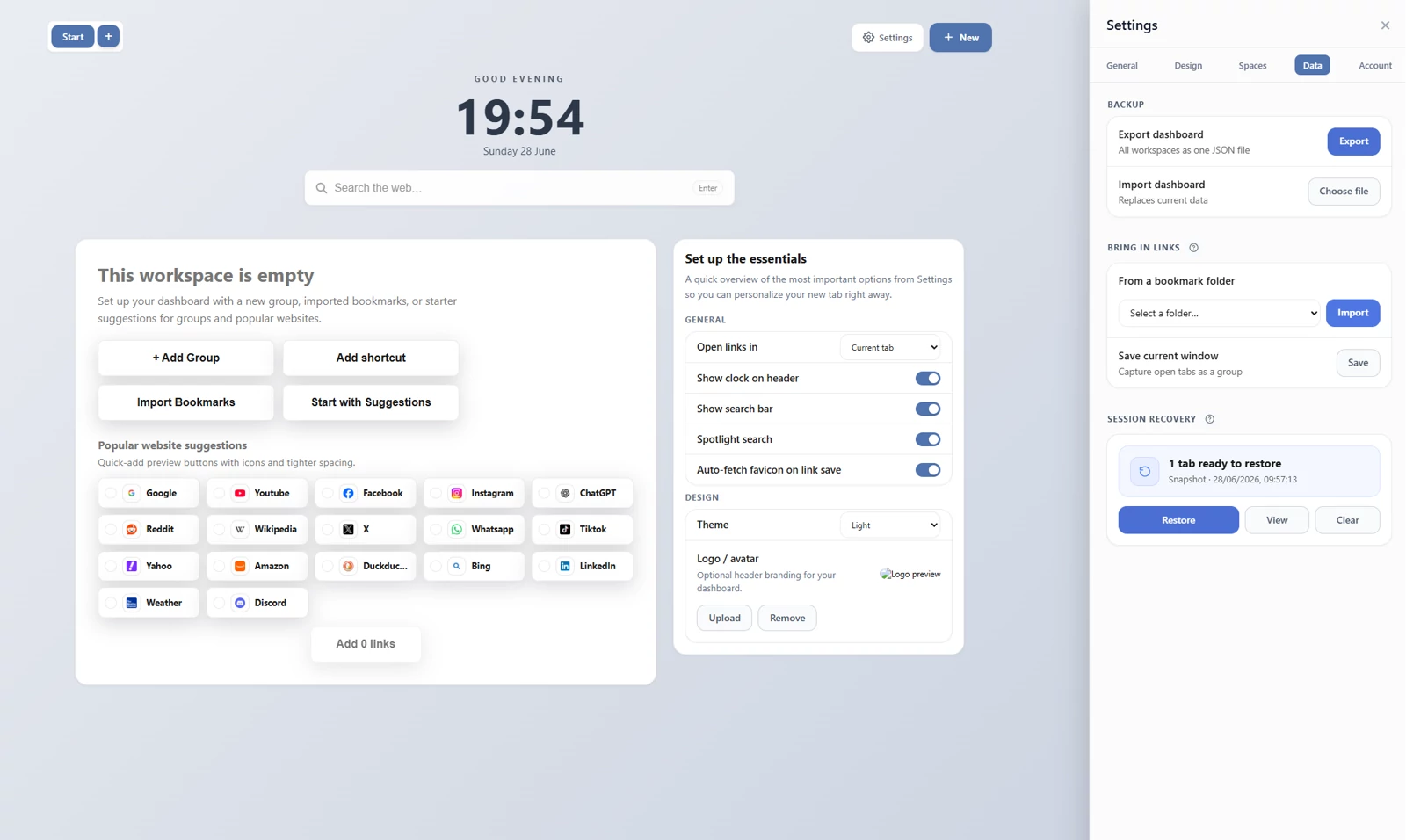Select the Google suggestion radio circle
The height and width of the screenshot is (840, 1406).
pos(111,493)
